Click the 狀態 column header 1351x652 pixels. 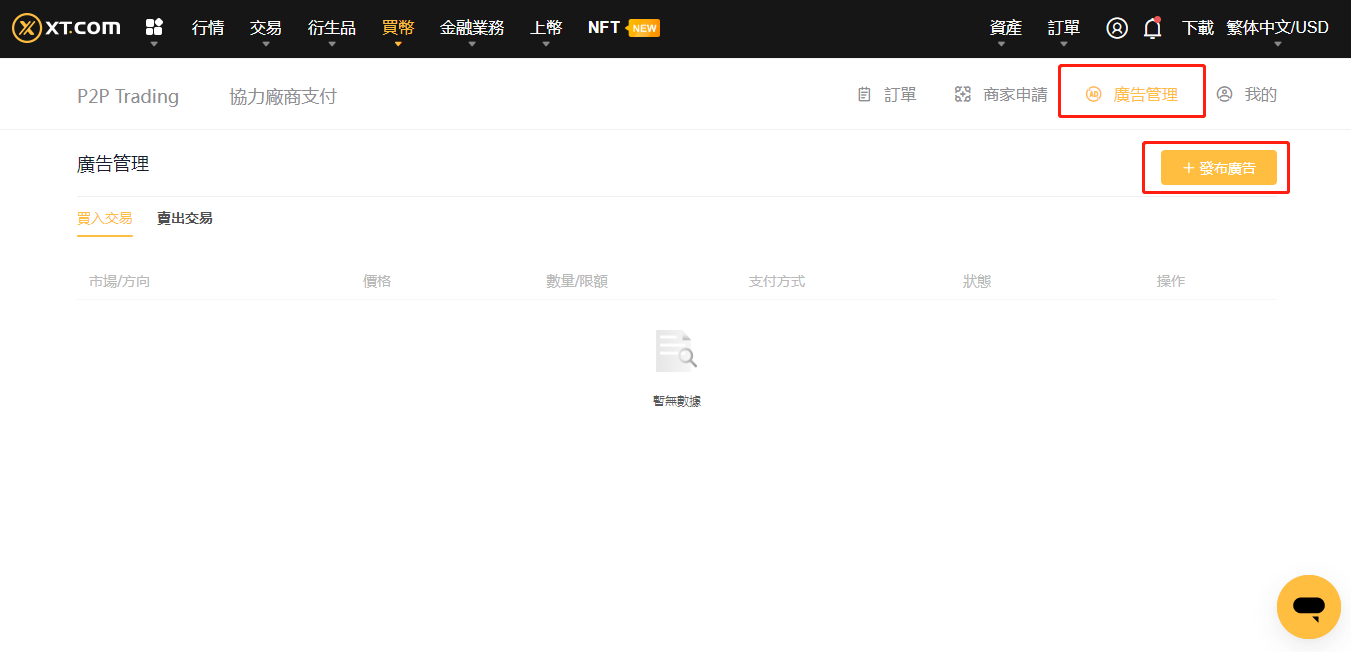[977, 281]
